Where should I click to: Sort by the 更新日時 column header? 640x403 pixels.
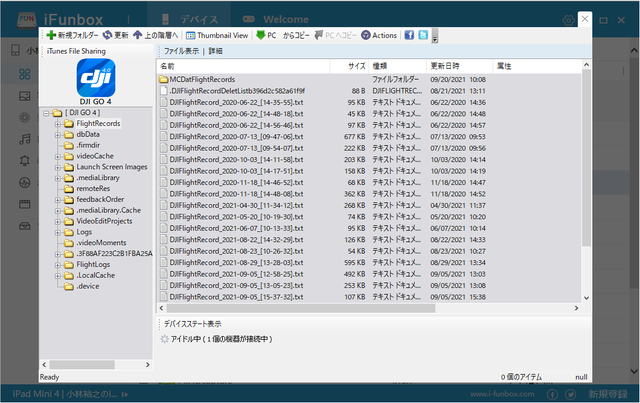pos(460,66)
